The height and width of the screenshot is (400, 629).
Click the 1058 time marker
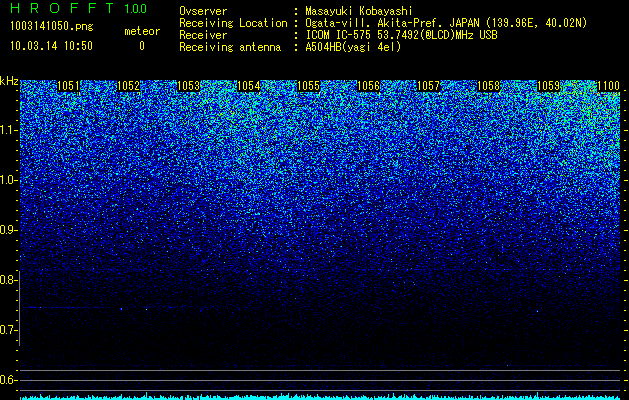[489, 86]
